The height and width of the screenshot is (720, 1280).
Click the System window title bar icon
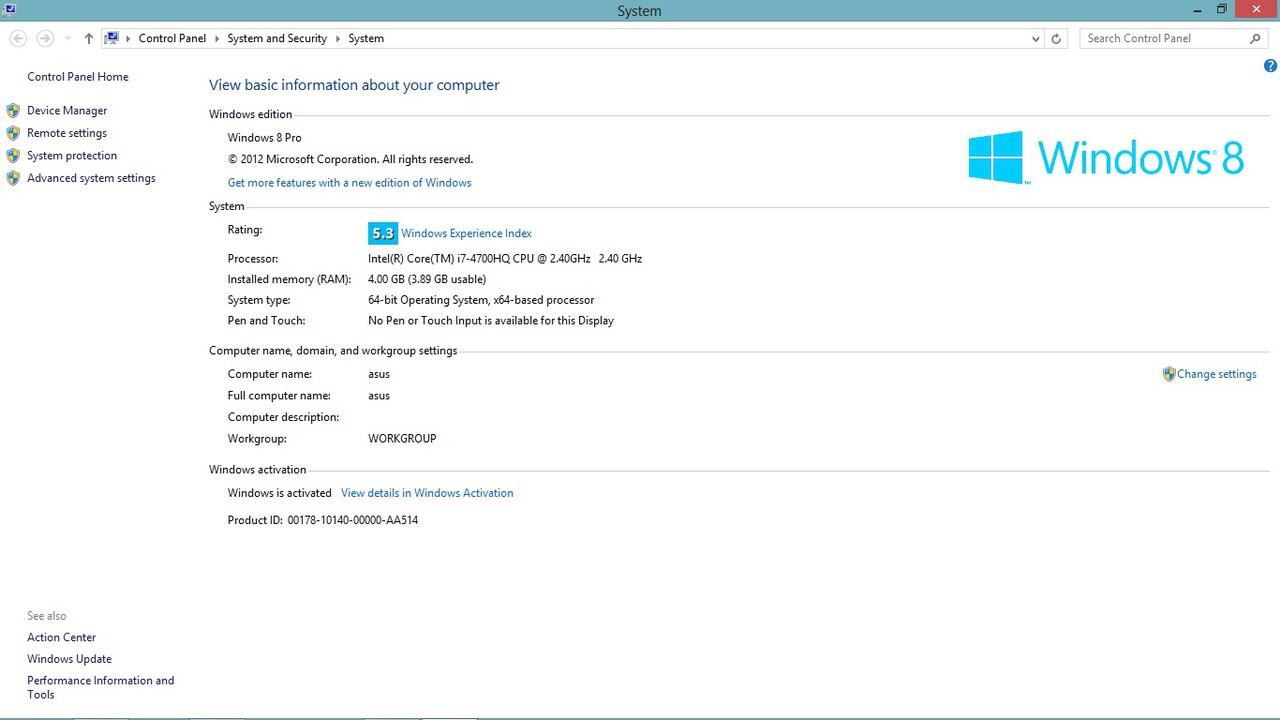coord(9,9)
